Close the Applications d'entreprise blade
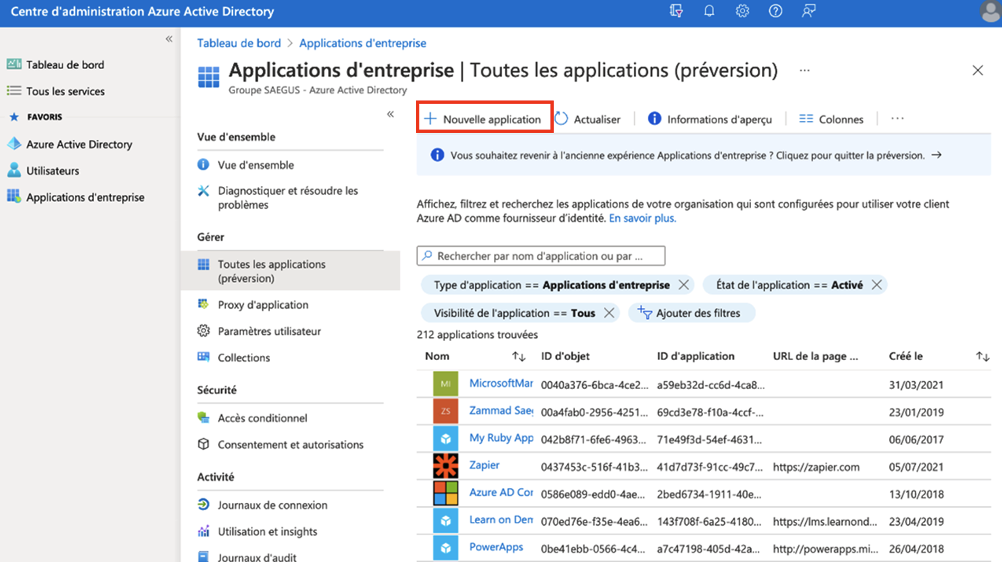Viewport: 1002px width, 562px height. tap(978, 70)
